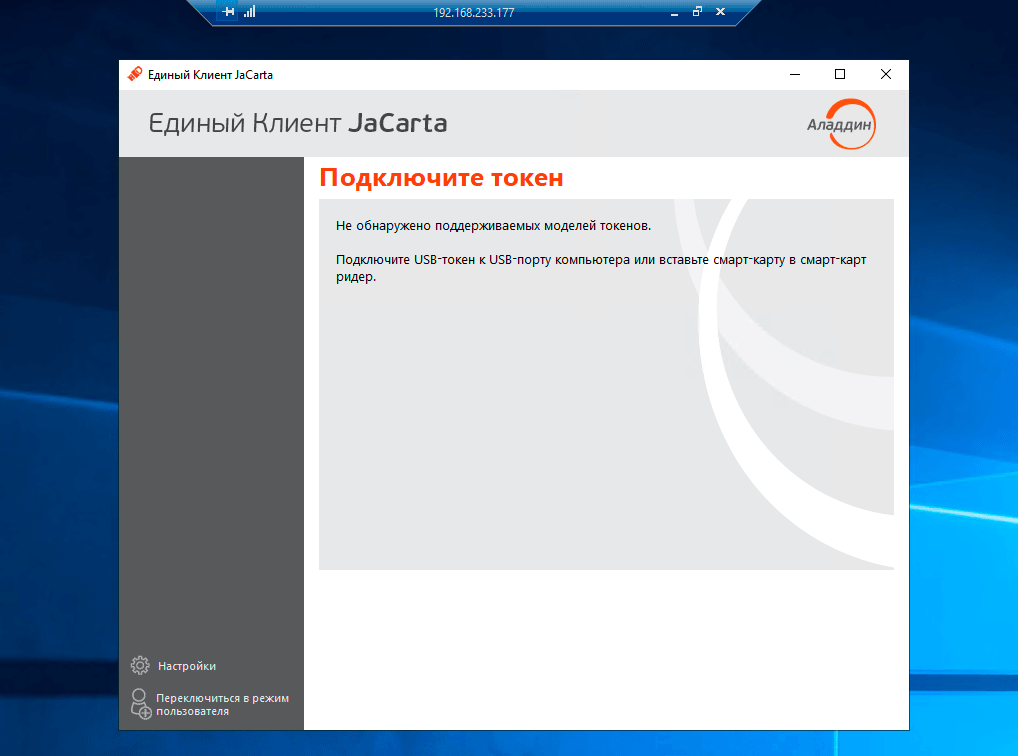Image resolution: width=1018 pixels, height=756 pixels.
Task: Minimize the JaCarta window
Action: 795,74
